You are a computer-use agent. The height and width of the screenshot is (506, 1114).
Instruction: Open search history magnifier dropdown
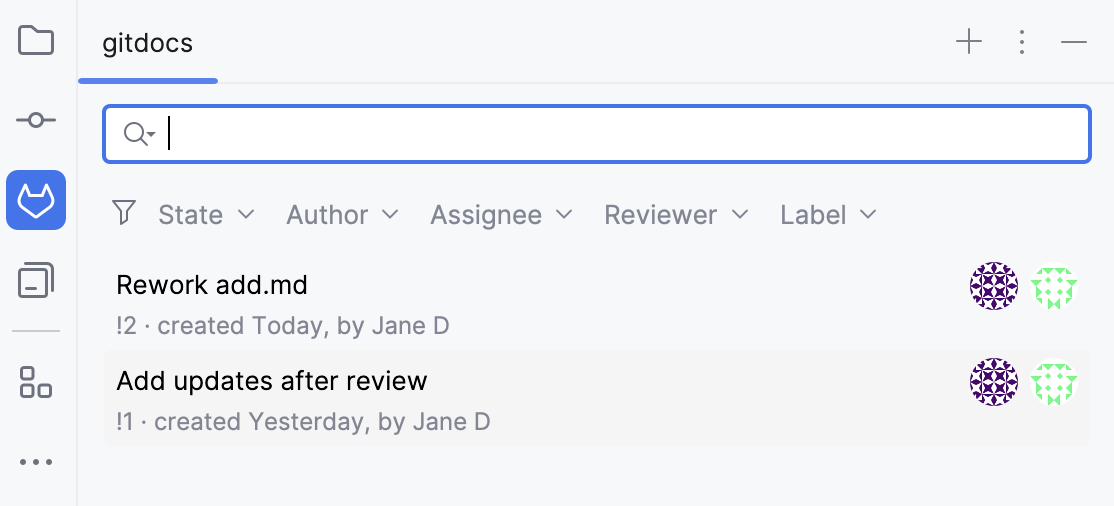pyautogui.click(x=138, y=134)
